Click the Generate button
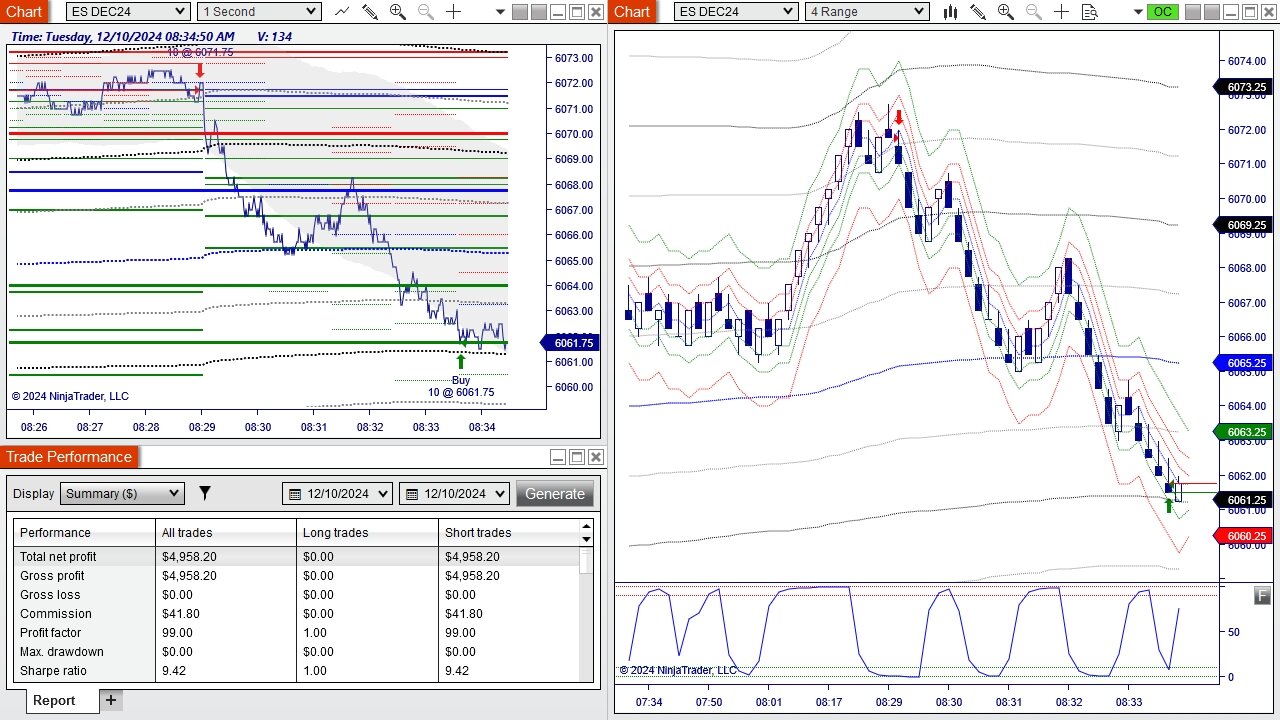The height and width of the screenshot is (720, 1280). coord(555,494)
